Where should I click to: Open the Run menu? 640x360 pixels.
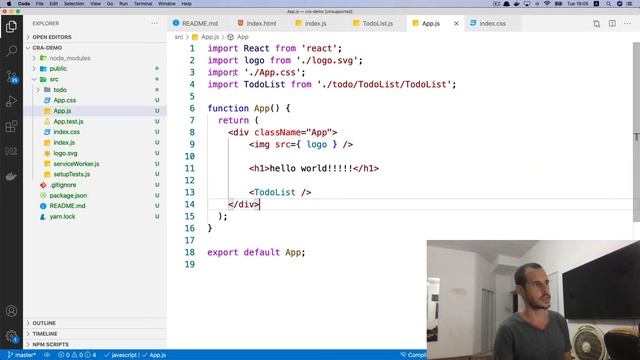123,4
